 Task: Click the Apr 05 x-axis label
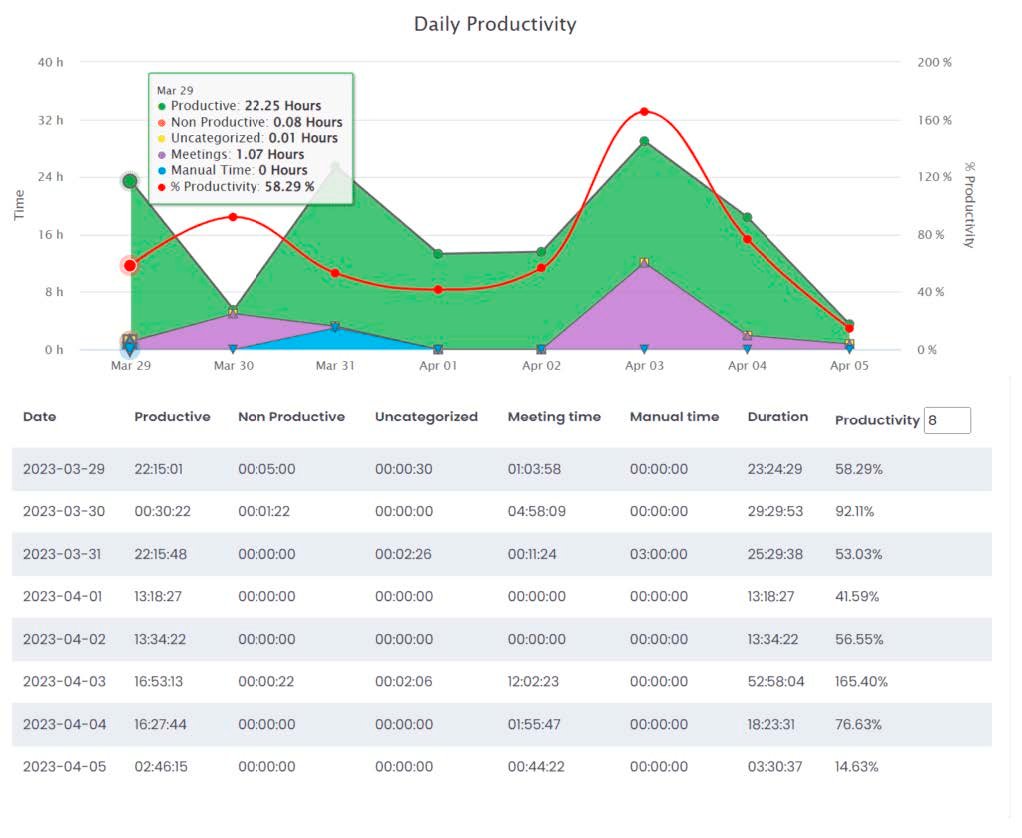point(849,366)
